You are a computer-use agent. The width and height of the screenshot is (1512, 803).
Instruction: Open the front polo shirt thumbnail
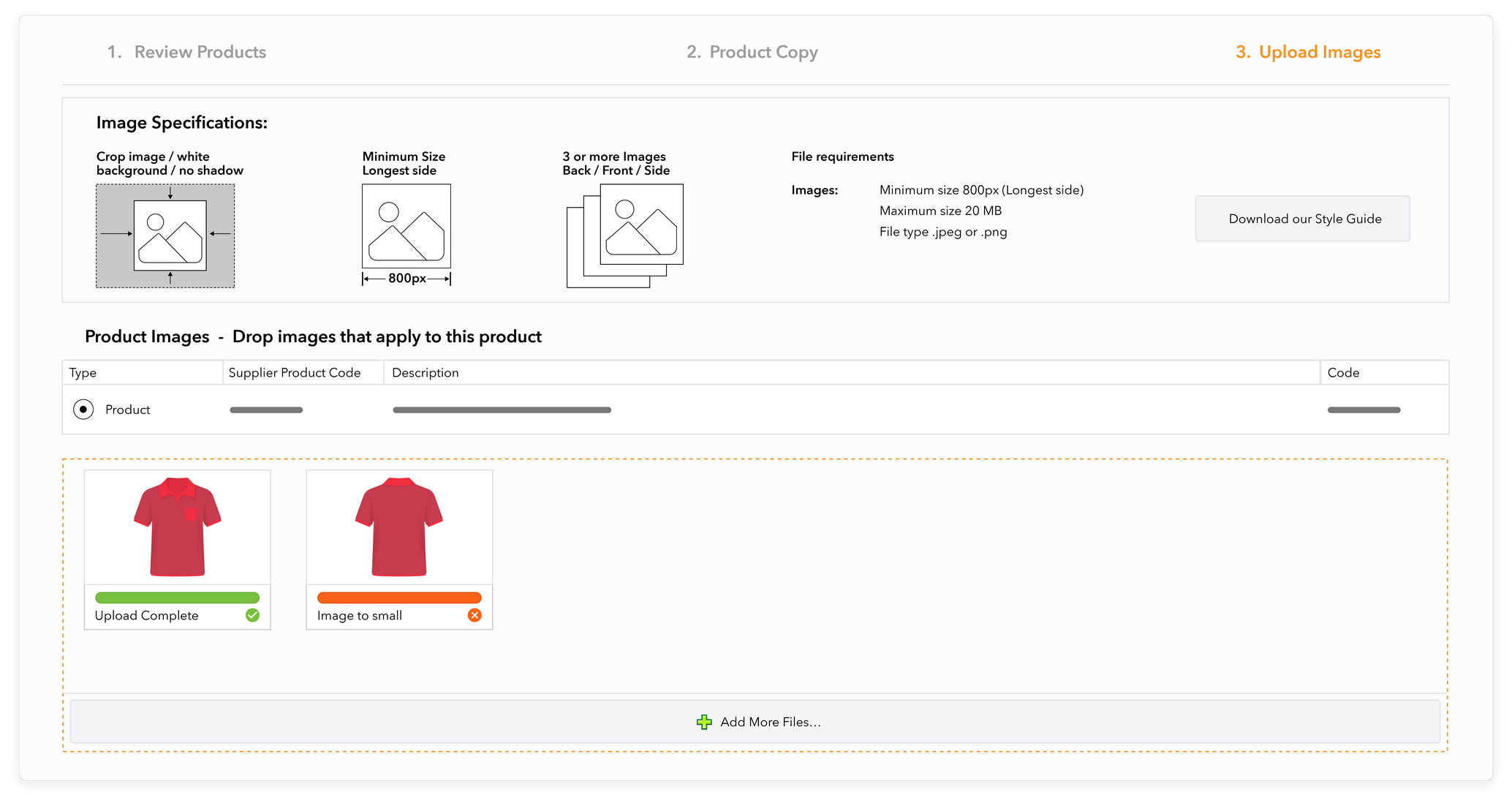[x=177, y=527]
